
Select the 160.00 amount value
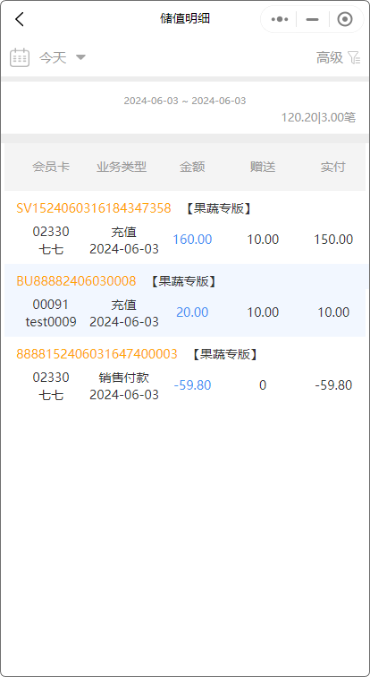point(193,240)
